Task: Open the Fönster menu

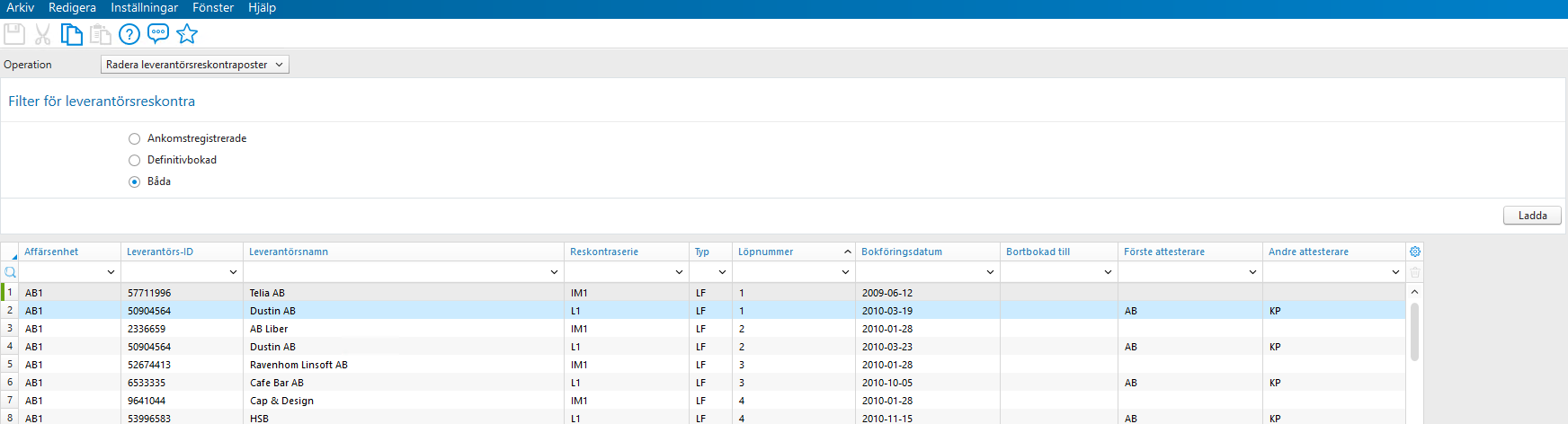Action: coord(213,8)
